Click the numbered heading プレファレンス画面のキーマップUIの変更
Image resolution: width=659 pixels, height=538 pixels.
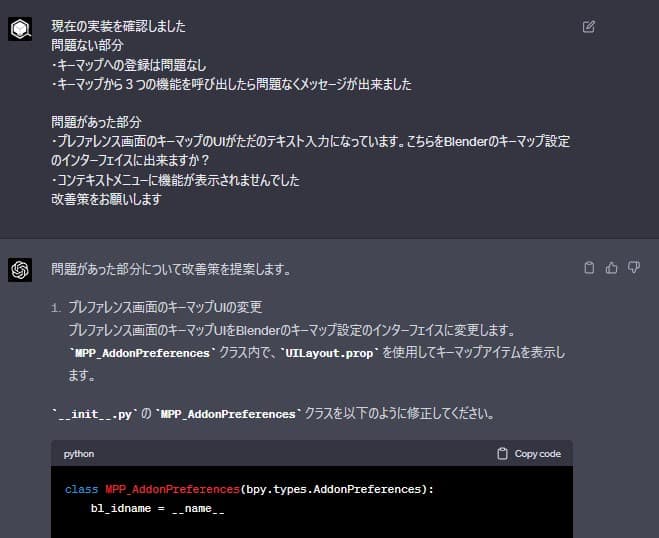(x=165, y=307)
